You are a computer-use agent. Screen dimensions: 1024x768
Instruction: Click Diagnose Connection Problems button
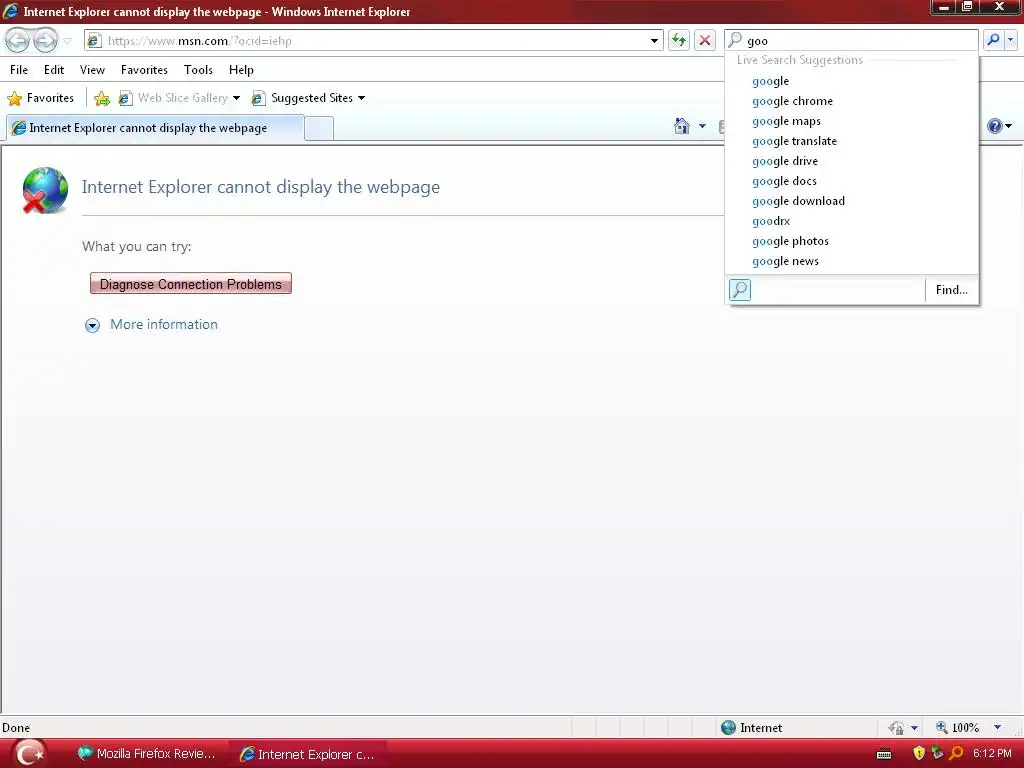191,284
